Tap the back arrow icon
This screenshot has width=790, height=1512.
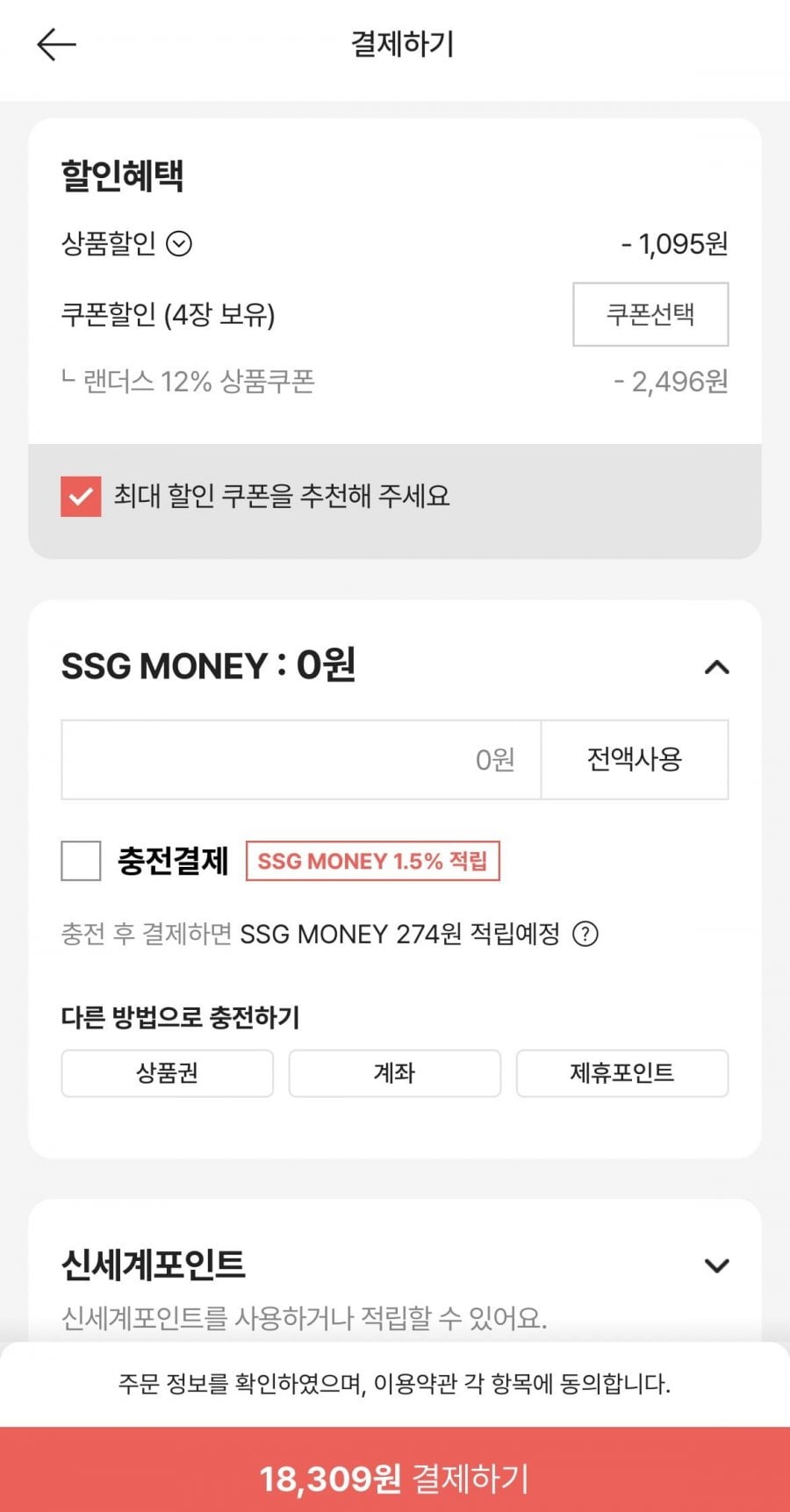(57, 45)
